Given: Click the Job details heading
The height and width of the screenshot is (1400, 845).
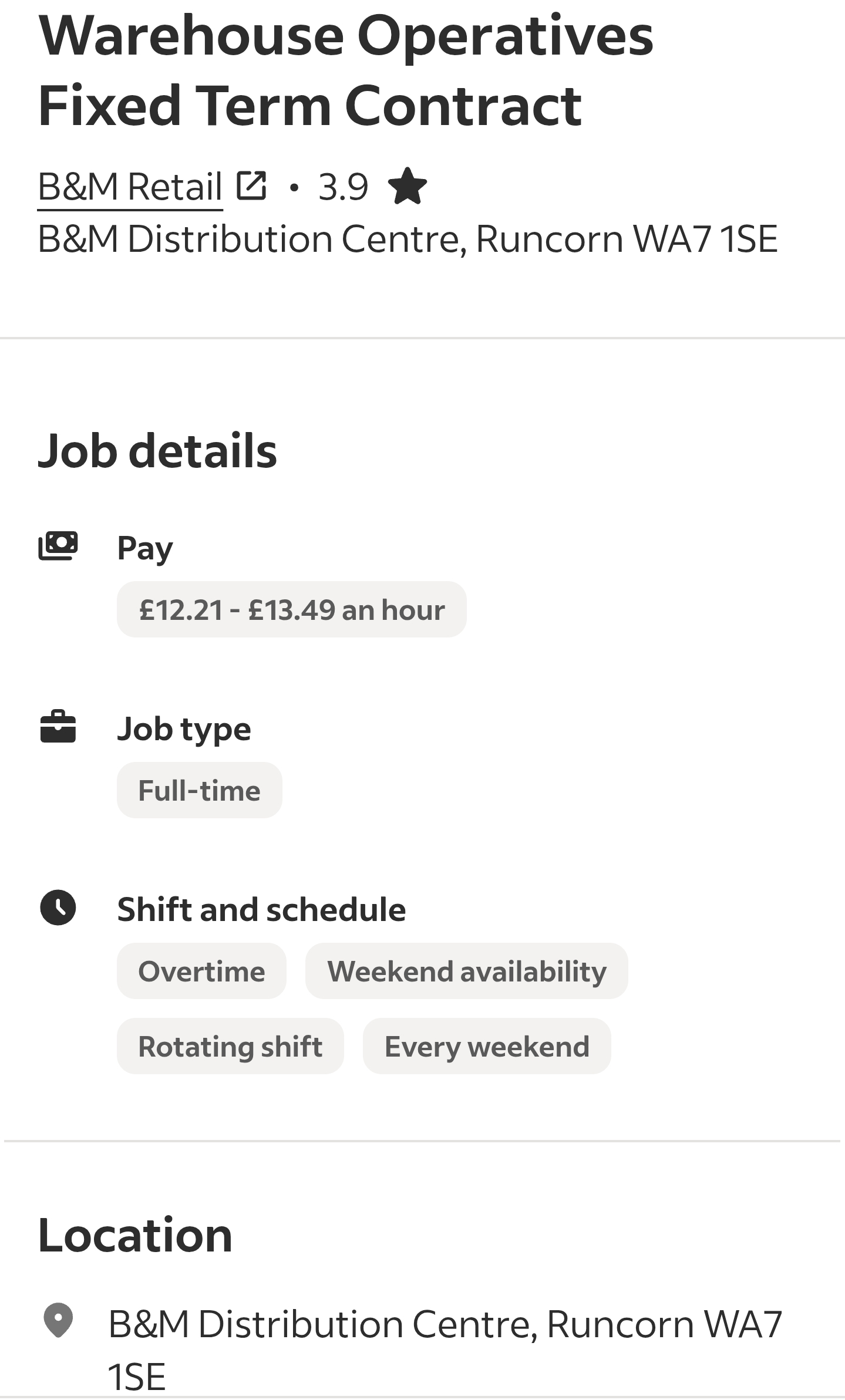Looking at the screenshot, I should [x=157, y=451].
